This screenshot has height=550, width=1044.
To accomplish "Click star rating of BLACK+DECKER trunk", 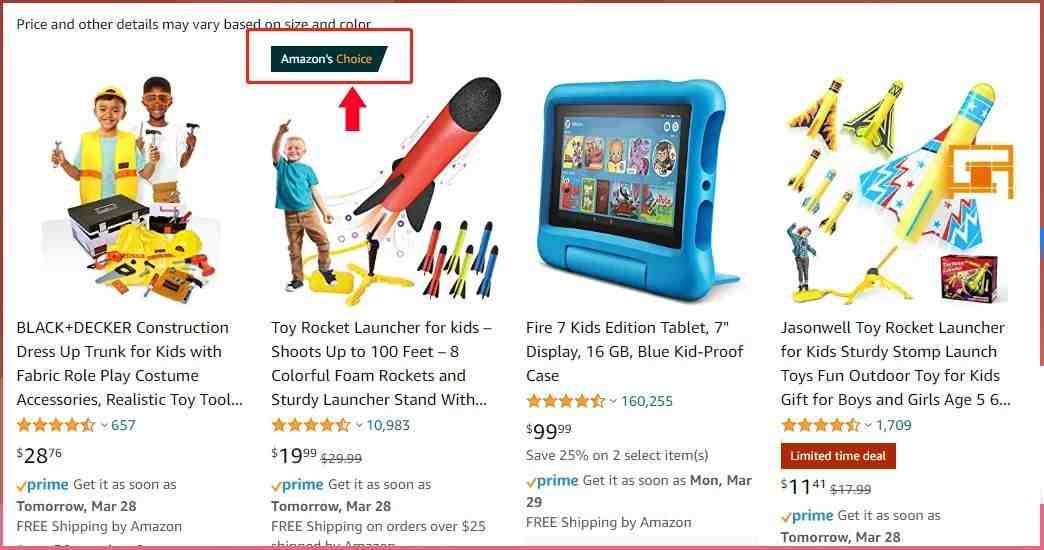I will coord(56,425).
